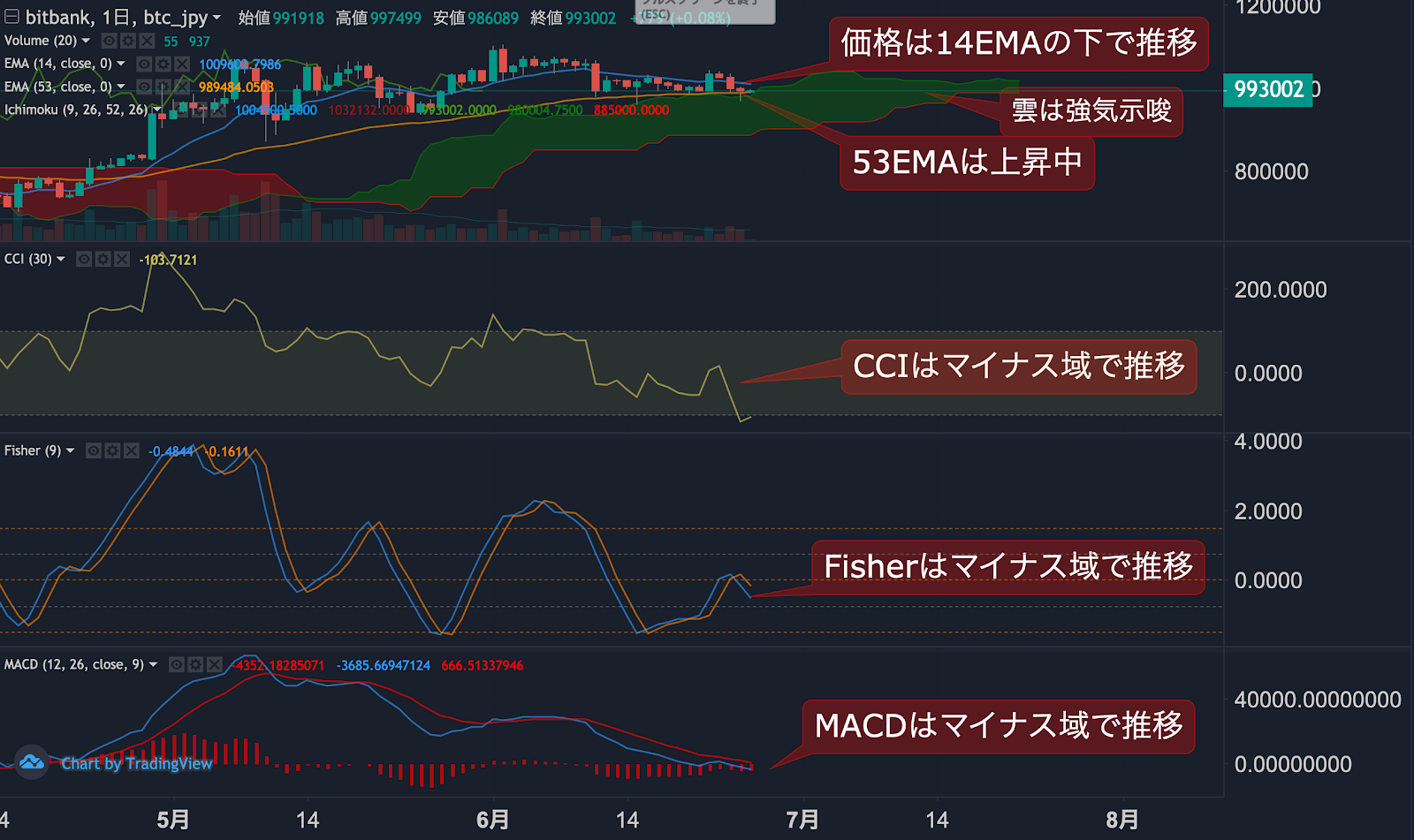The width and height of the screenshot is (1414, 840).
Task: Open the Chart by TradingView link
Action: 137,763
